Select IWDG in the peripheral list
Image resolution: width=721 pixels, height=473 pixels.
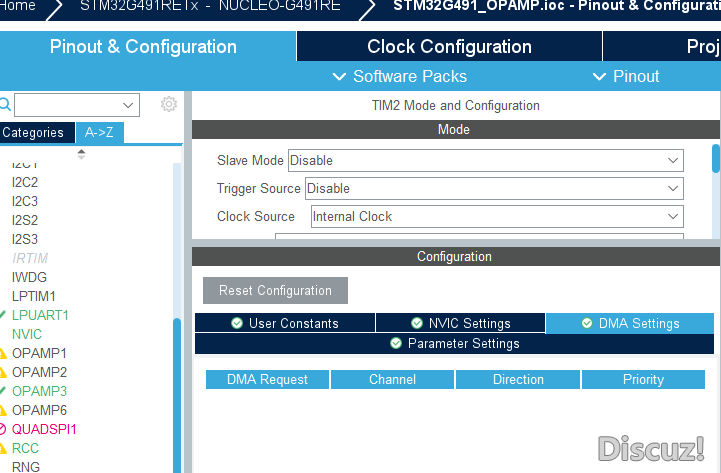(29, 277)
